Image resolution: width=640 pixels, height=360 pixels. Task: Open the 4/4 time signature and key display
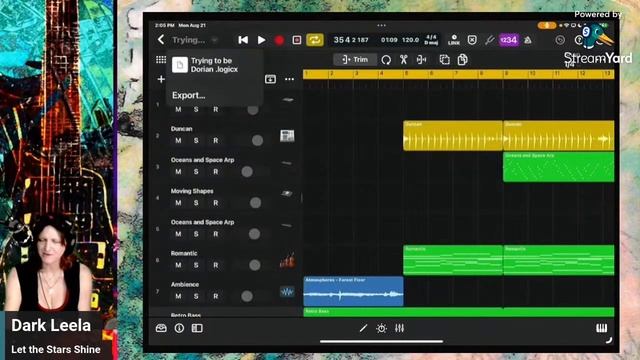pyautogui.click(x=431, y=40)
